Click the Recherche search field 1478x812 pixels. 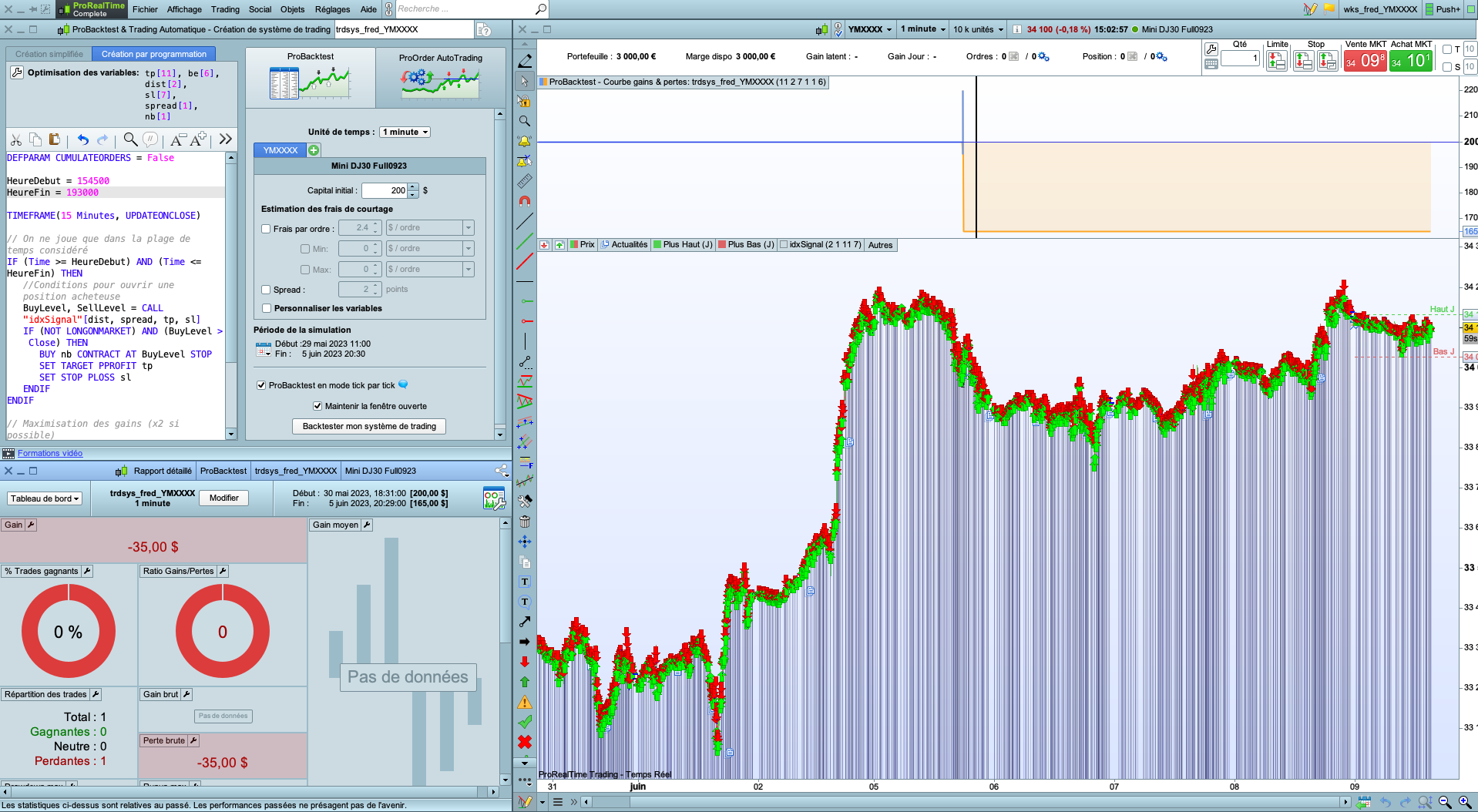[465, 9]
